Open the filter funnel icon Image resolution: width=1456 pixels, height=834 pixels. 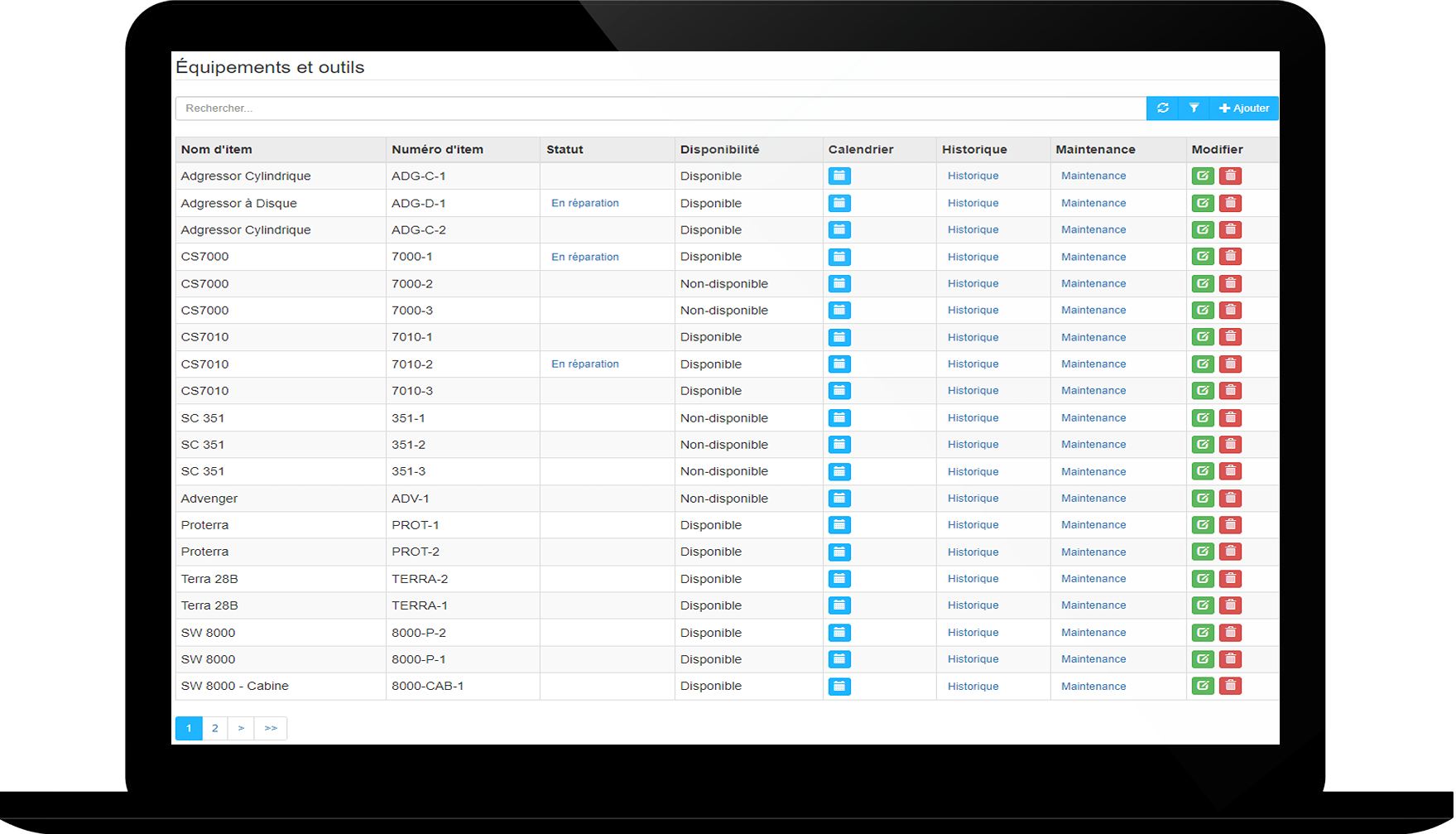pos(1194,108)
